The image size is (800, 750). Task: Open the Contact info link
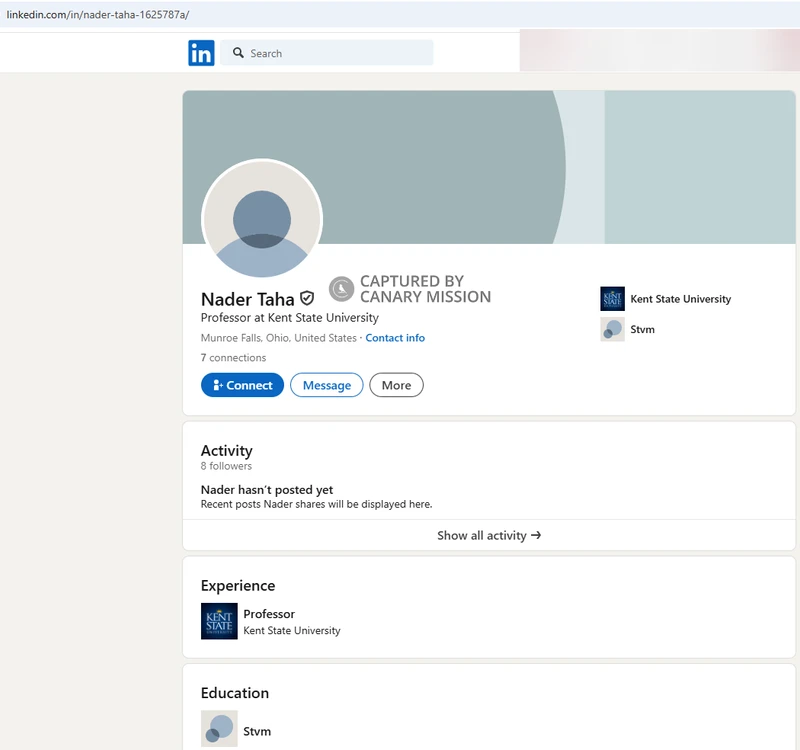click(x=395, y=338)
